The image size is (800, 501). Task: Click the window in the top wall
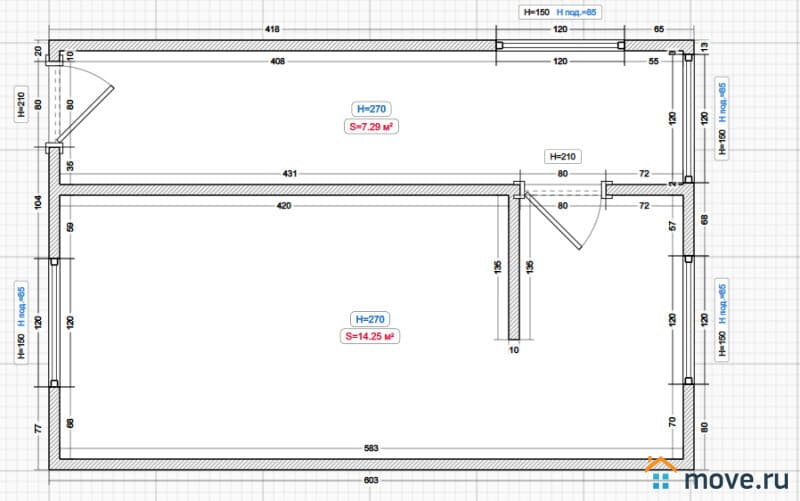560,46
